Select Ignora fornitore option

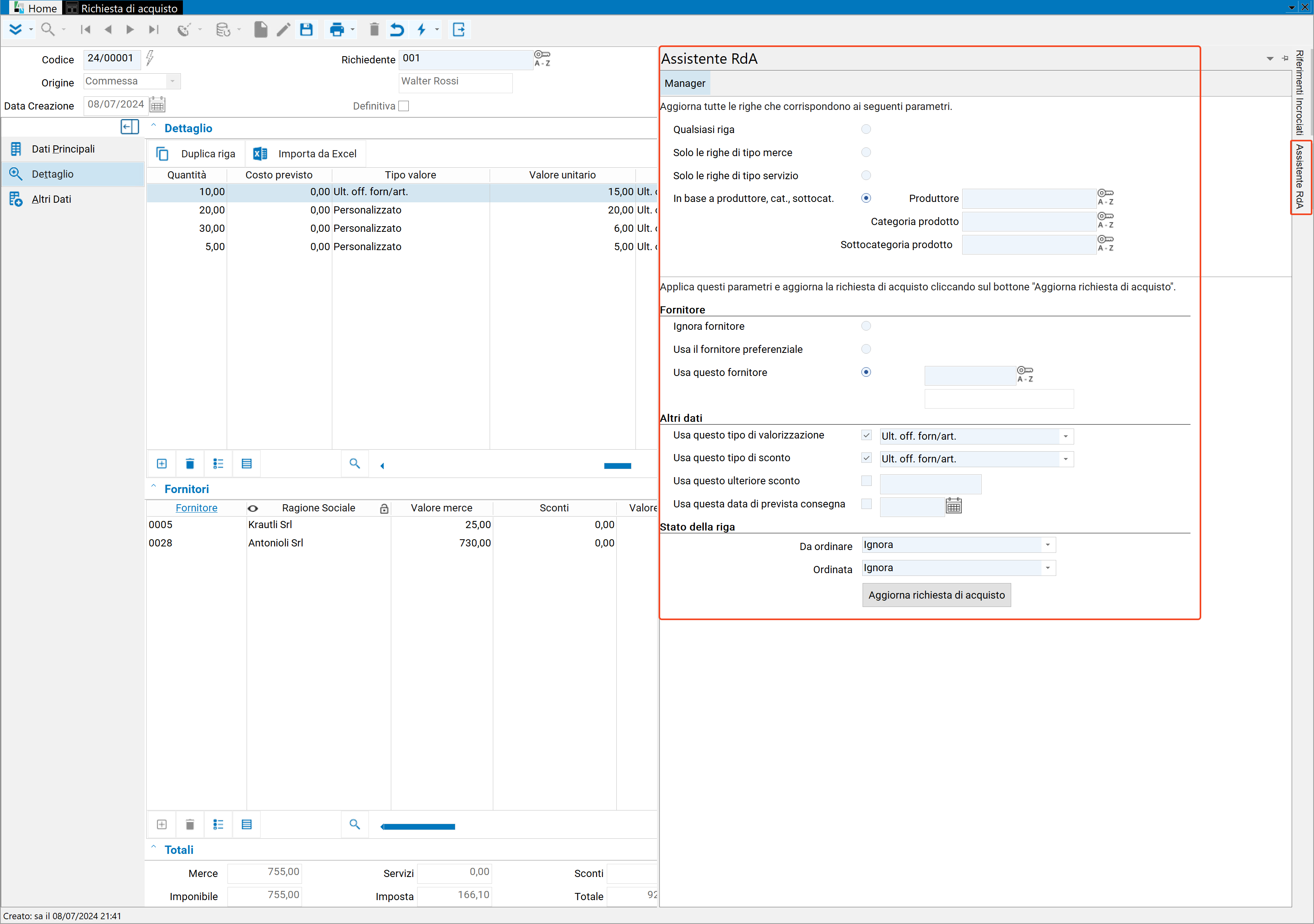point(866,326)
